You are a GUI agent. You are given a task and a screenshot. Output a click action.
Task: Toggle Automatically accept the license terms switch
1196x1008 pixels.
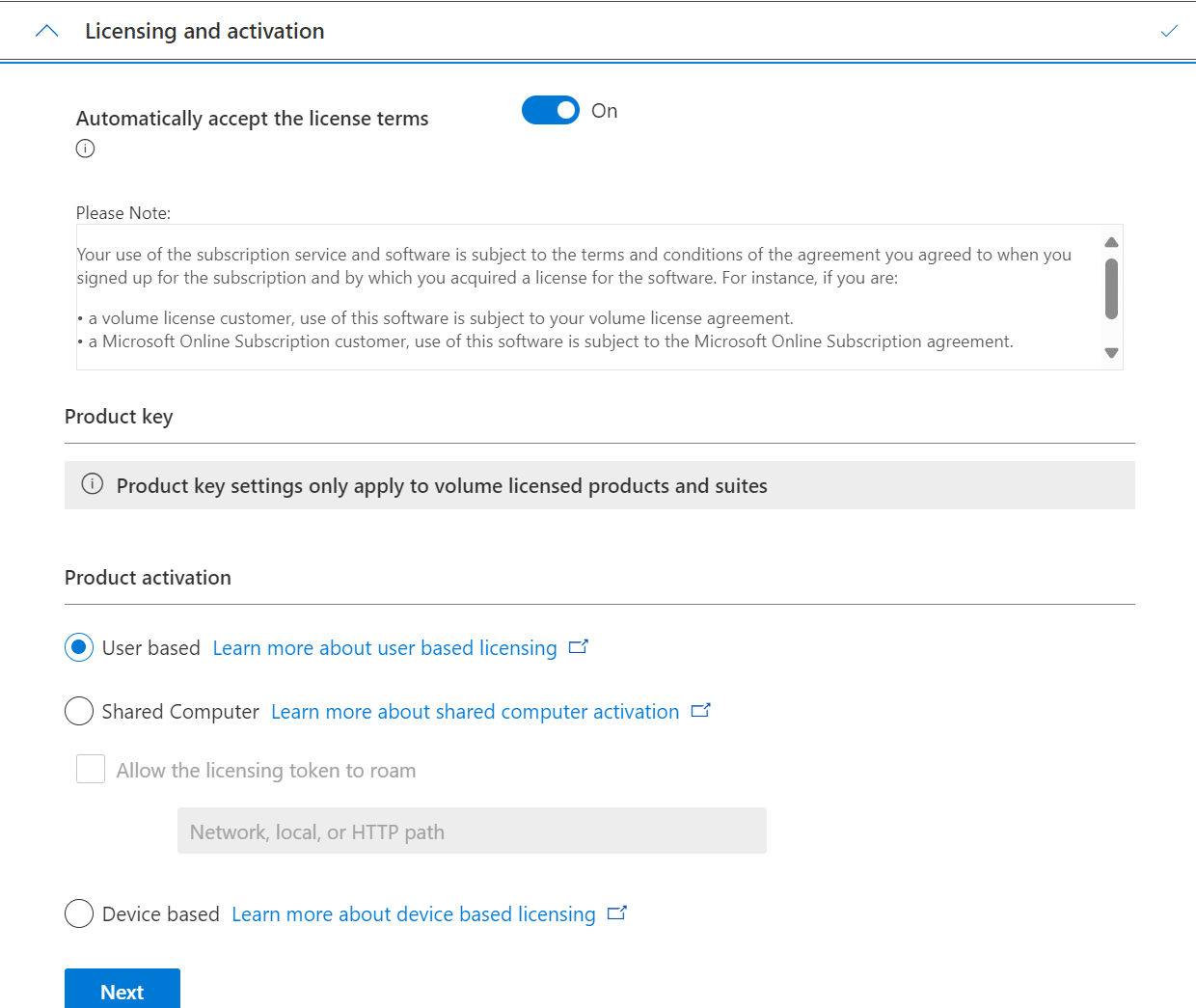pos(551,111)
